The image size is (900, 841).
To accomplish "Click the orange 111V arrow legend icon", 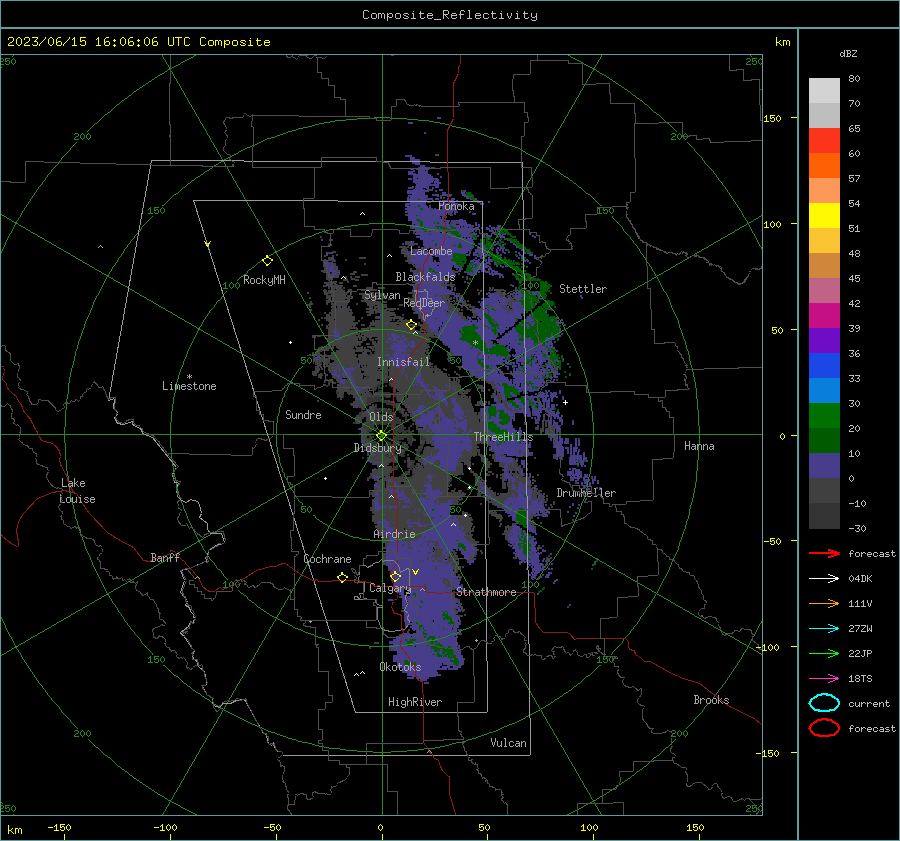I will 824,603.
